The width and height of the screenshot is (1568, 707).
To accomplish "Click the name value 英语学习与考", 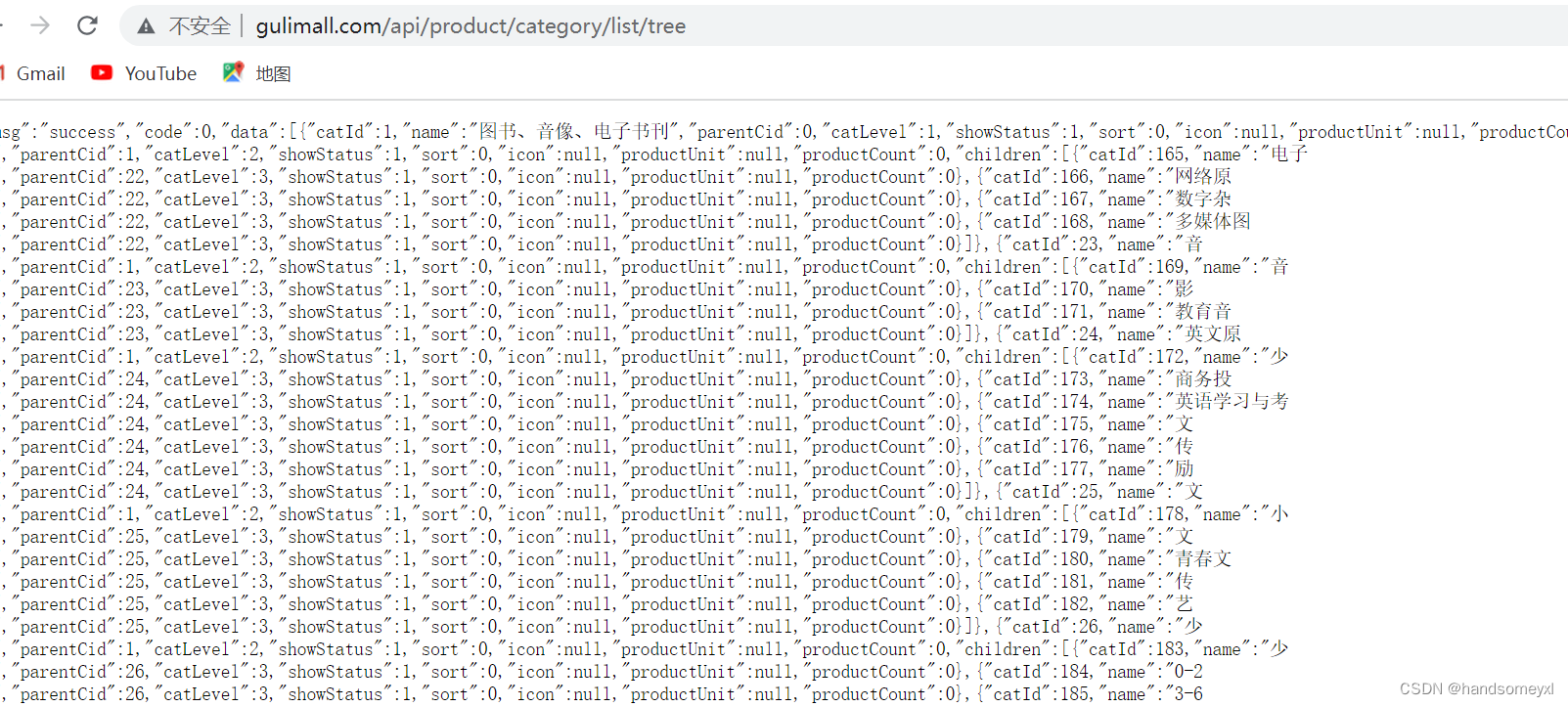I will [x=1232, y=402].
